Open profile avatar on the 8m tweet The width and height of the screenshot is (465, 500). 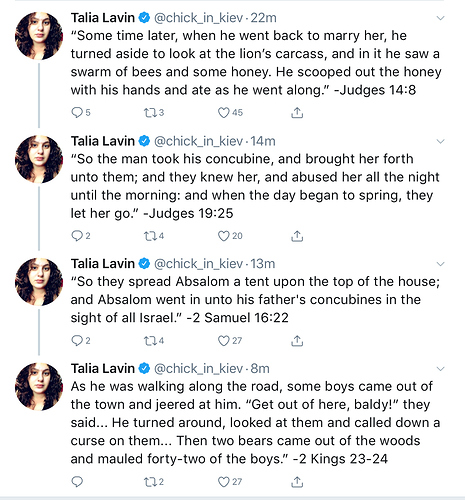click(39, 386)
